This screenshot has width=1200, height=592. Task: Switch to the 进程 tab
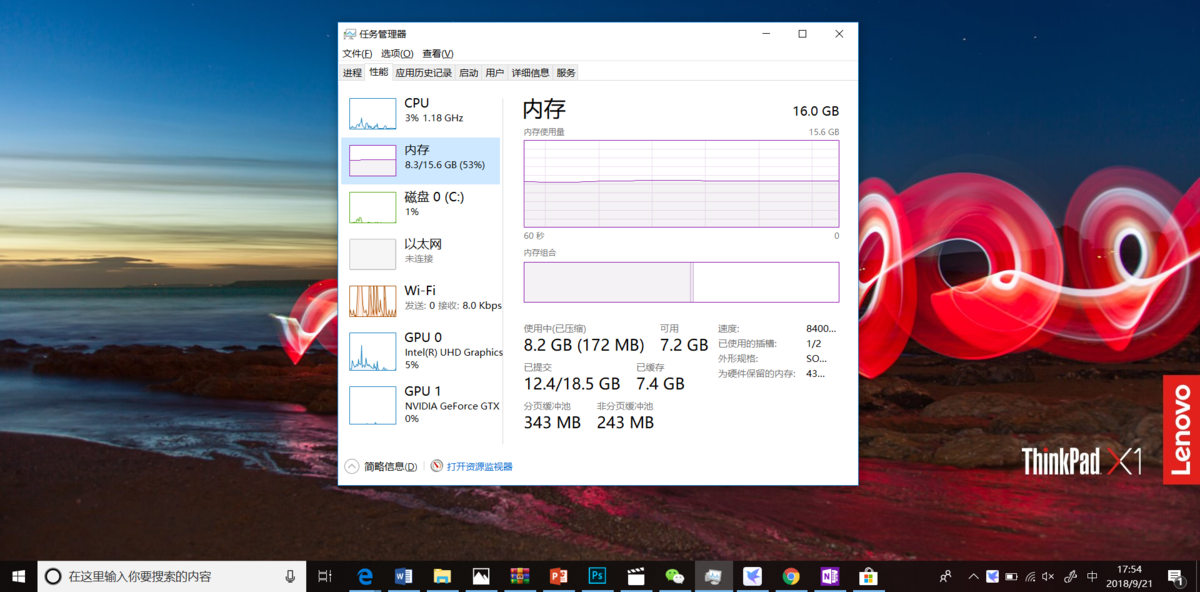coord(352,73)
